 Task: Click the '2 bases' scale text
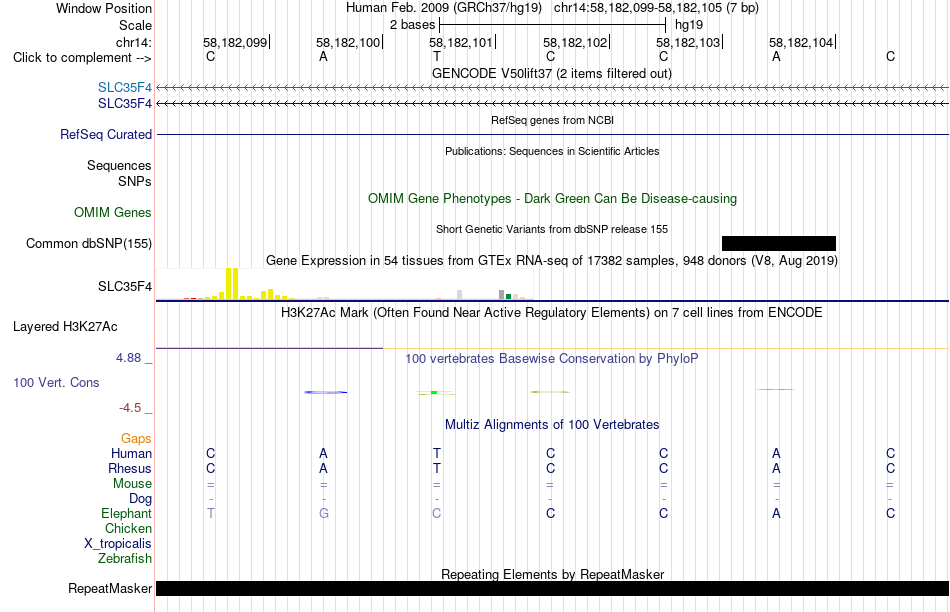(412, 25)
